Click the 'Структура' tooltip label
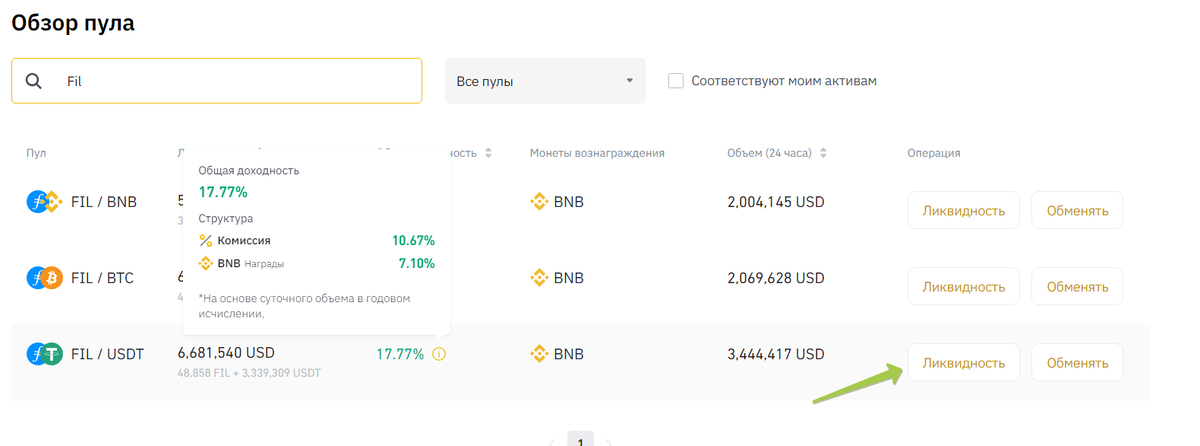The width and height of the screenshot is (1200, 446). pyautogui.click(x=225, y=218)
